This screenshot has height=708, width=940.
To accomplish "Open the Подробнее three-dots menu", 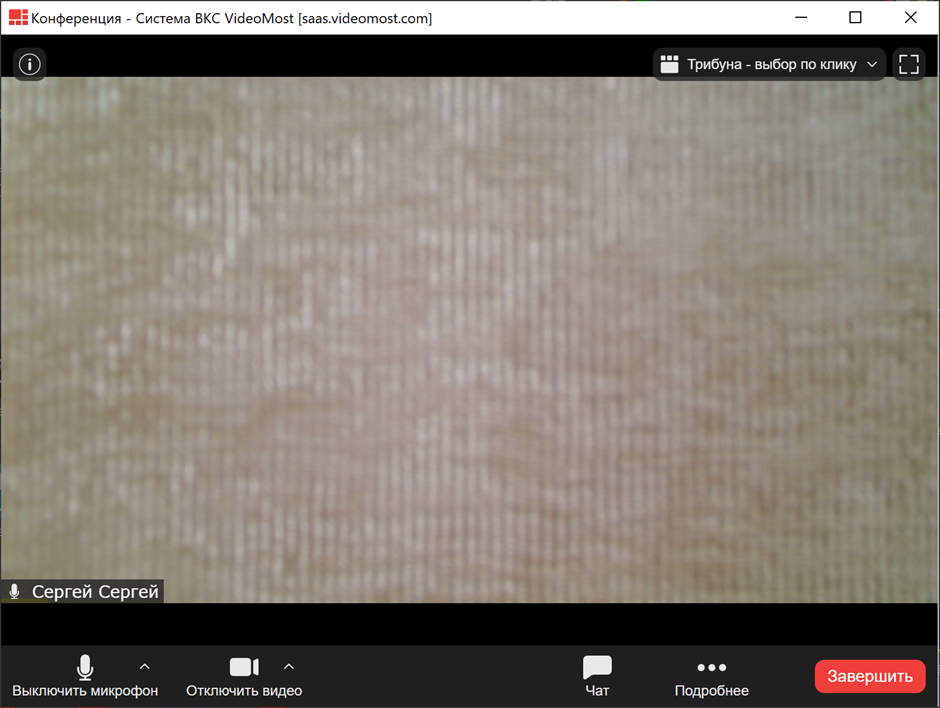I will [712, 676].
